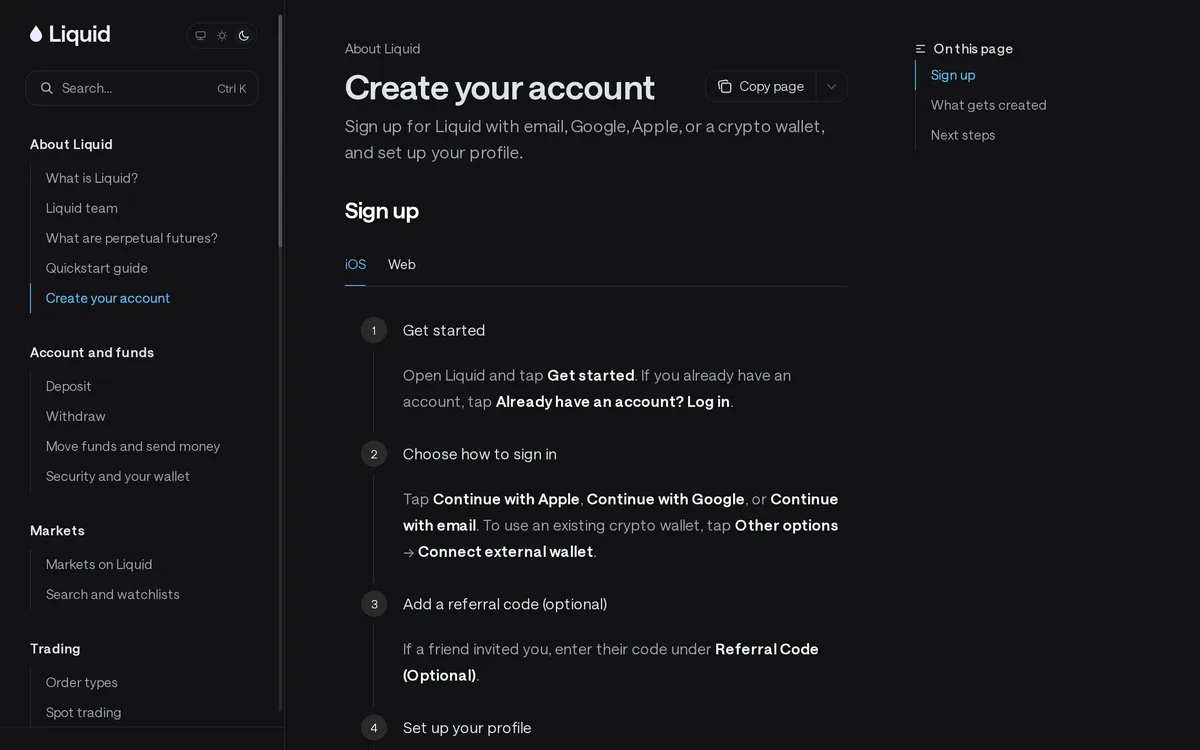Switch to dark theme moon icon
This screenshot has height=750, width=1200.
pos(244,35)
